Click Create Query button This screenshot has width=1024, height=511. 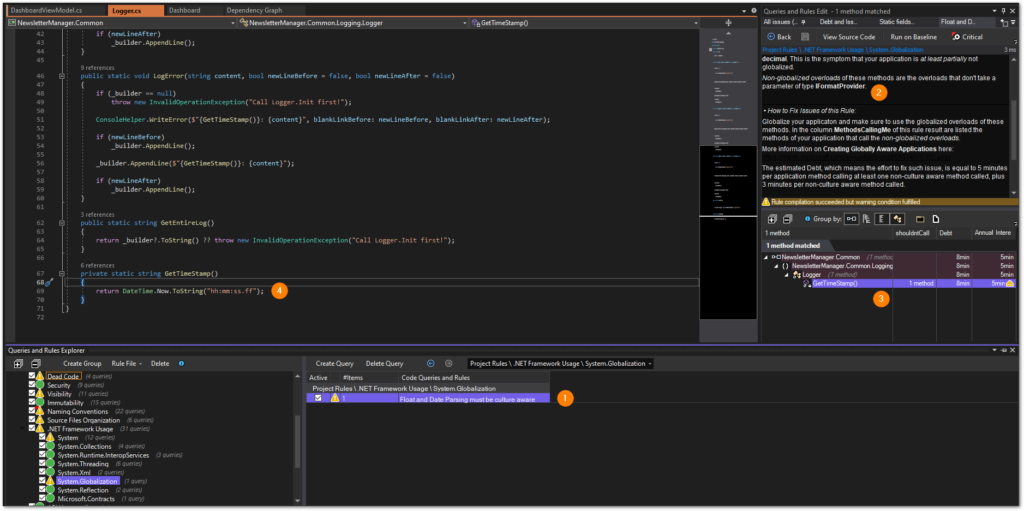pyautogui.click(x=334, y=363)
